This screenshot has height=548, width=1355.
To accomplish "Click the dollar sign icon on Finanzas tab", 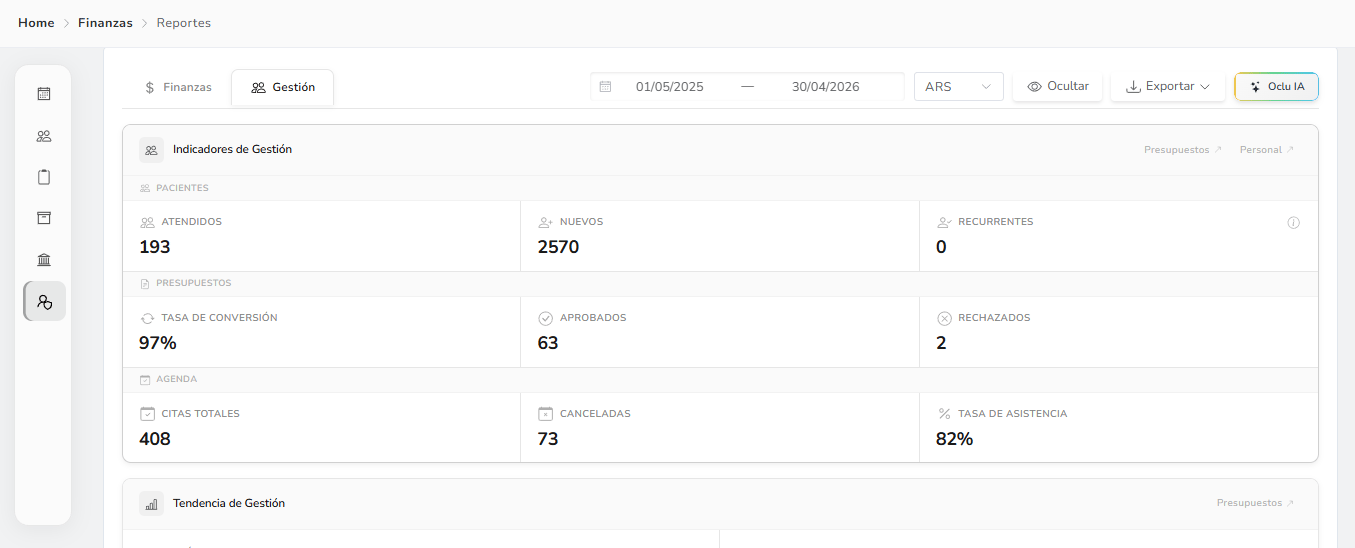I will pos(150,87).
